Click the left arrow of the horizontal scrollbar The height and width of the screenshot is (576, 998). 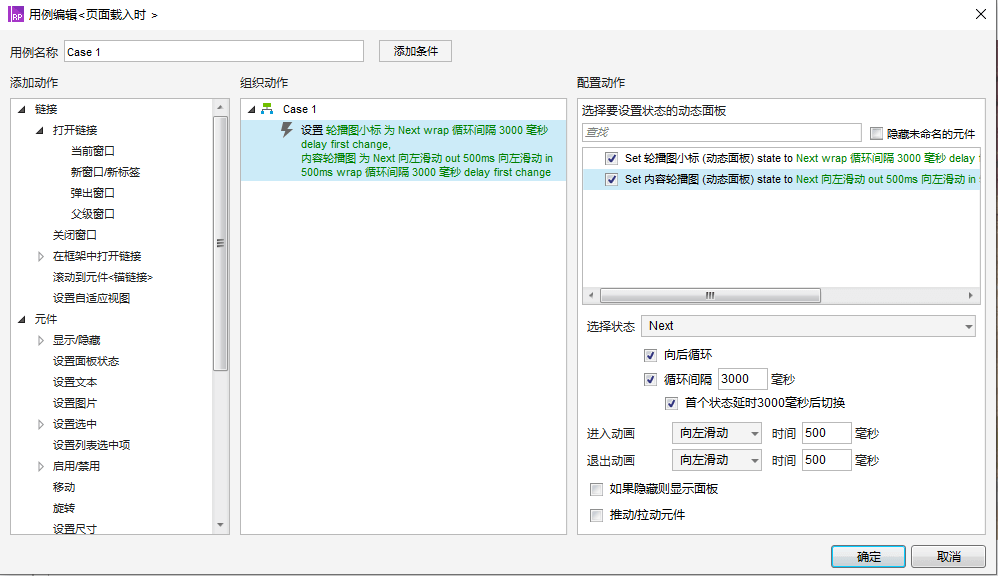pyautogui.click(x=591, y=296)
